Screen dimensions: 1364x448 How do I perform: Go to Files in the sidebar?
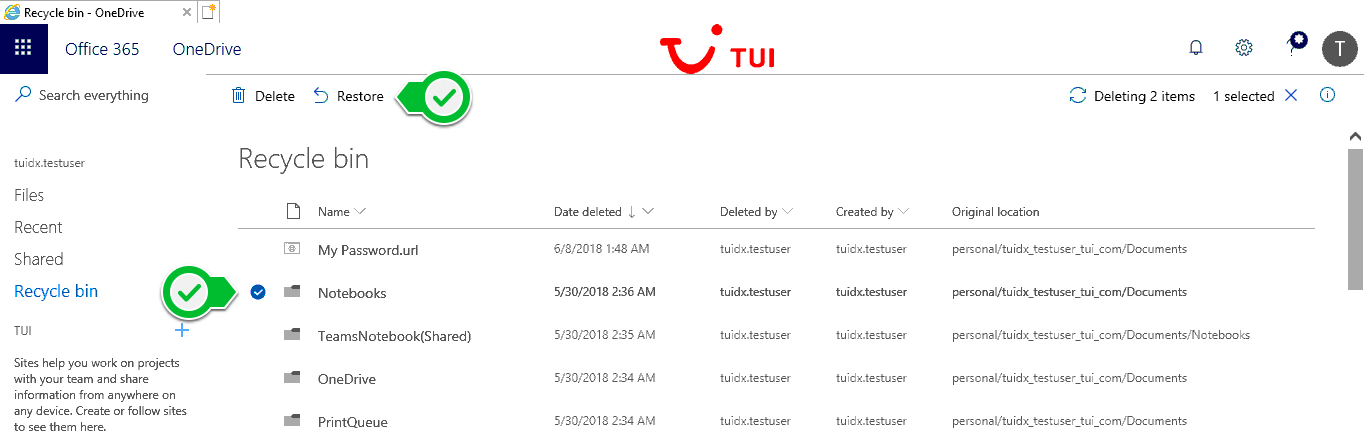click(x=29, y=195)
